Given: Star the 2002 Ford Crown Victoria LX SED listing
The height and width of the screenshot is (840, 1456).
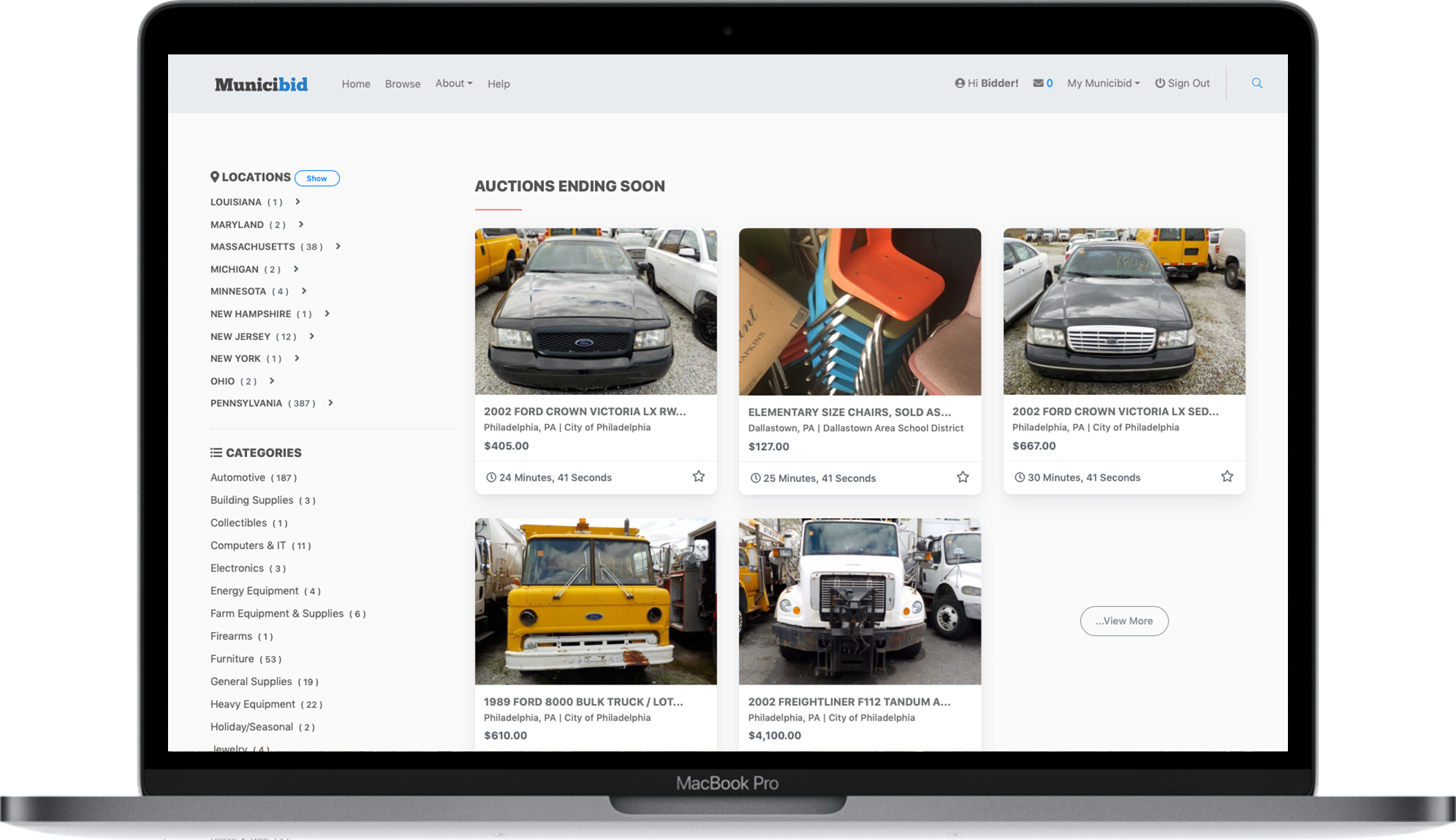Looking at the screenshot, I should tap(1227, 477).
